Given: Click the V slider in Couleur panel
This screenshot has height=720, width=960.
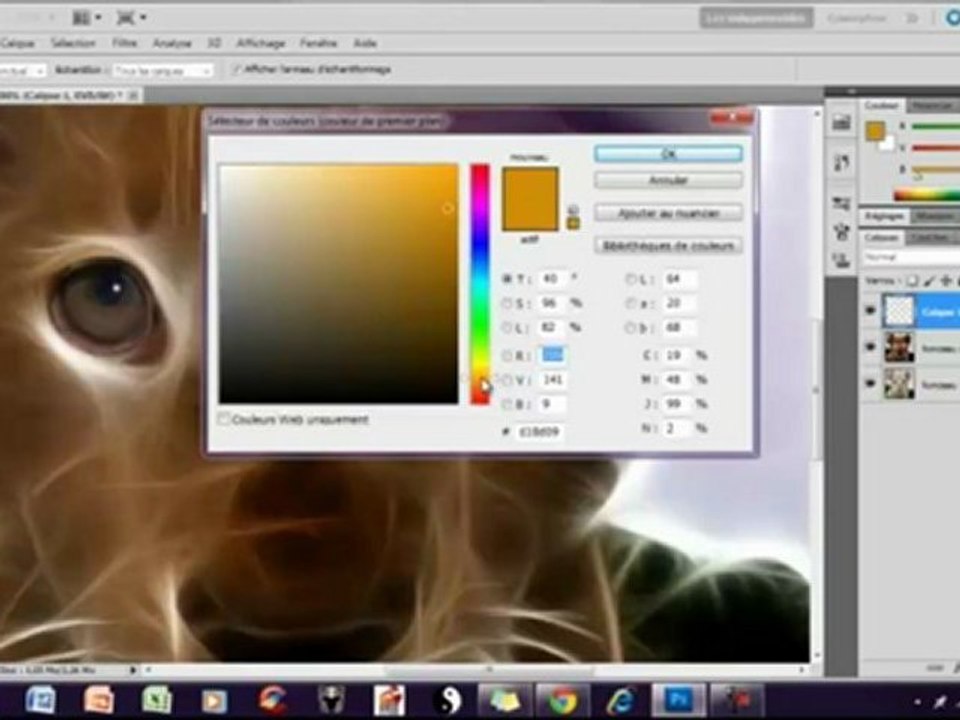Looking at the screenshot, I should [x=935, y=148].
